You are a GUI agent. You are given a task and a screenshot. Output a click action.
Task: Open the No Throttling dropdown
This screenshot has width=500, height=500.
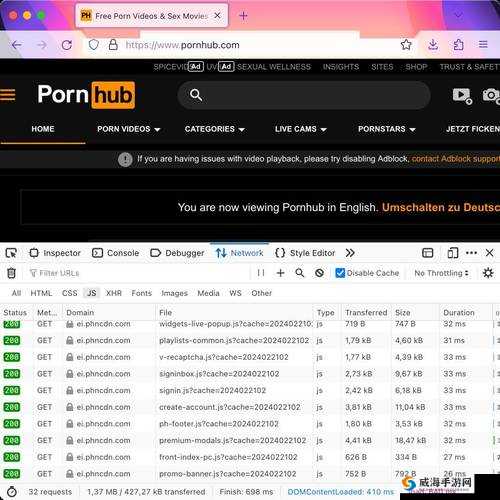coord(441,273)
